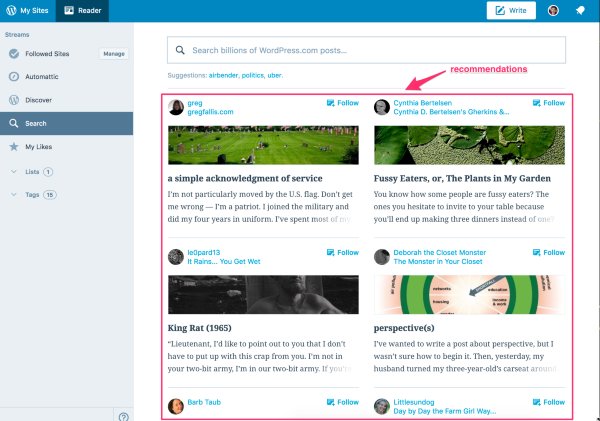
Task: Click the Automattic compass icon
Action: tap(14, 77)
